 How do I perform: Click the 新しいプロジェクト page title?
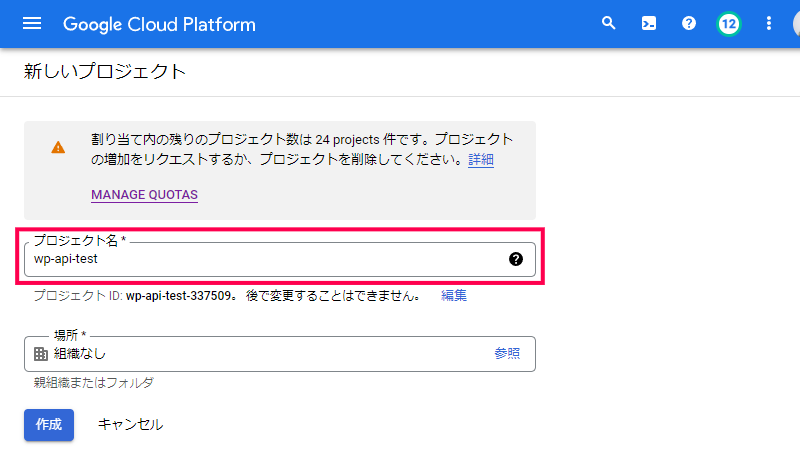point(105,71)
